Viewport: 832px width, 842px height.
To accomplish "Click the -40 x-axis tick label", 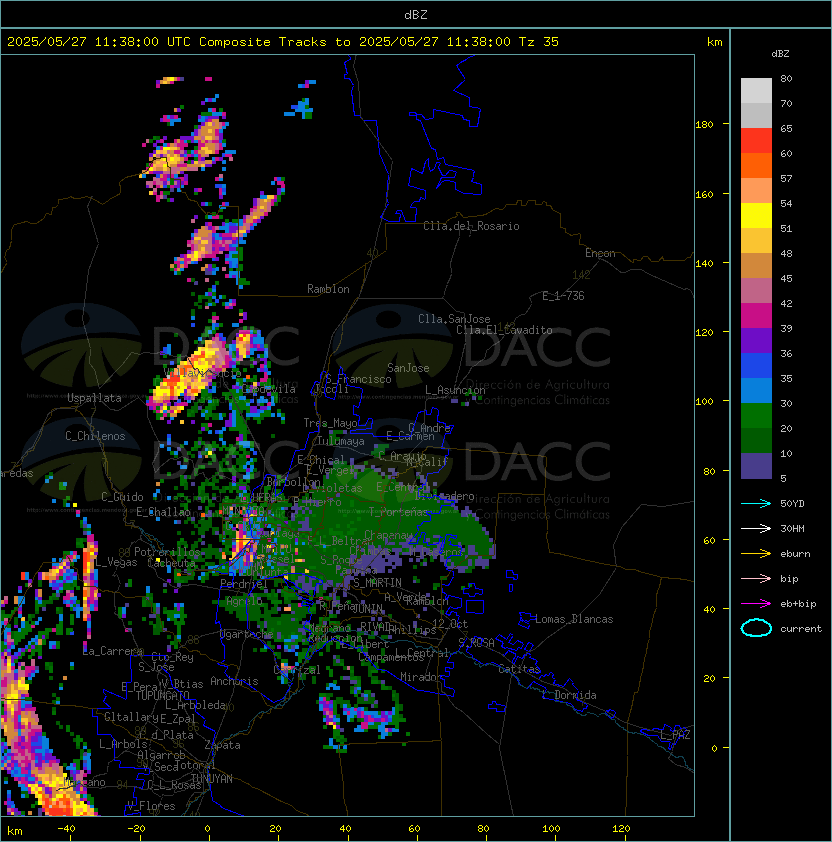I will pyautogui.click(x=67, y=829).
